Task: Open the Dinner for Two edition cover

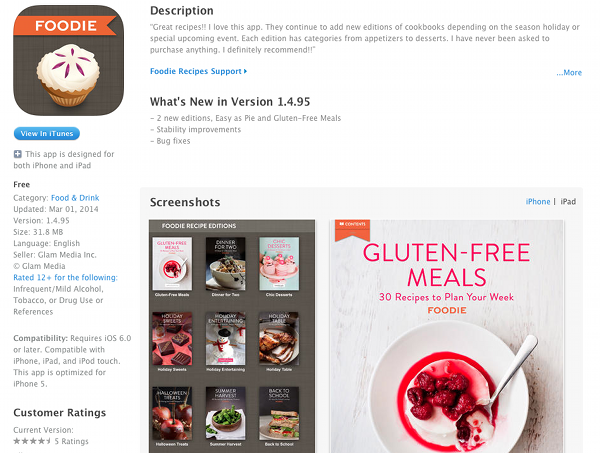Action: tap(226, 264)
